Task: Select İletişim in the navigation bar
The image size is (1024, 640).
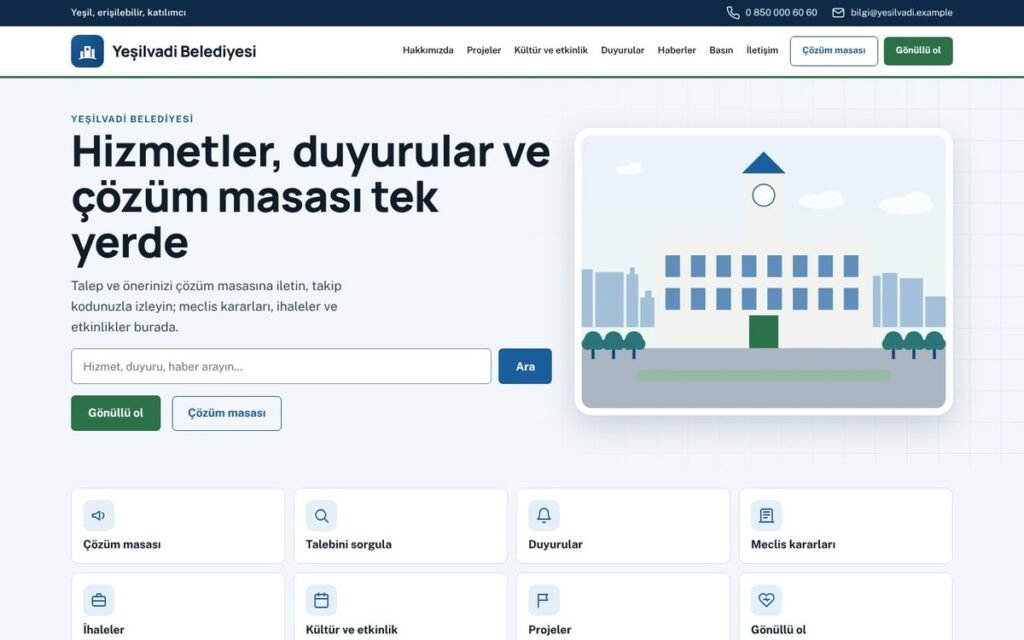Action: (x=762, y=50)
